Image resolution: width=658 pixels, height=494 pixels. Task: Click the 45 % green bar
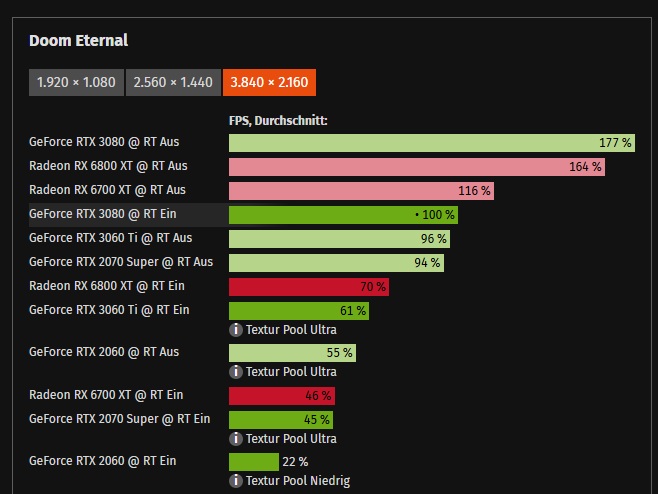[281, 420]
